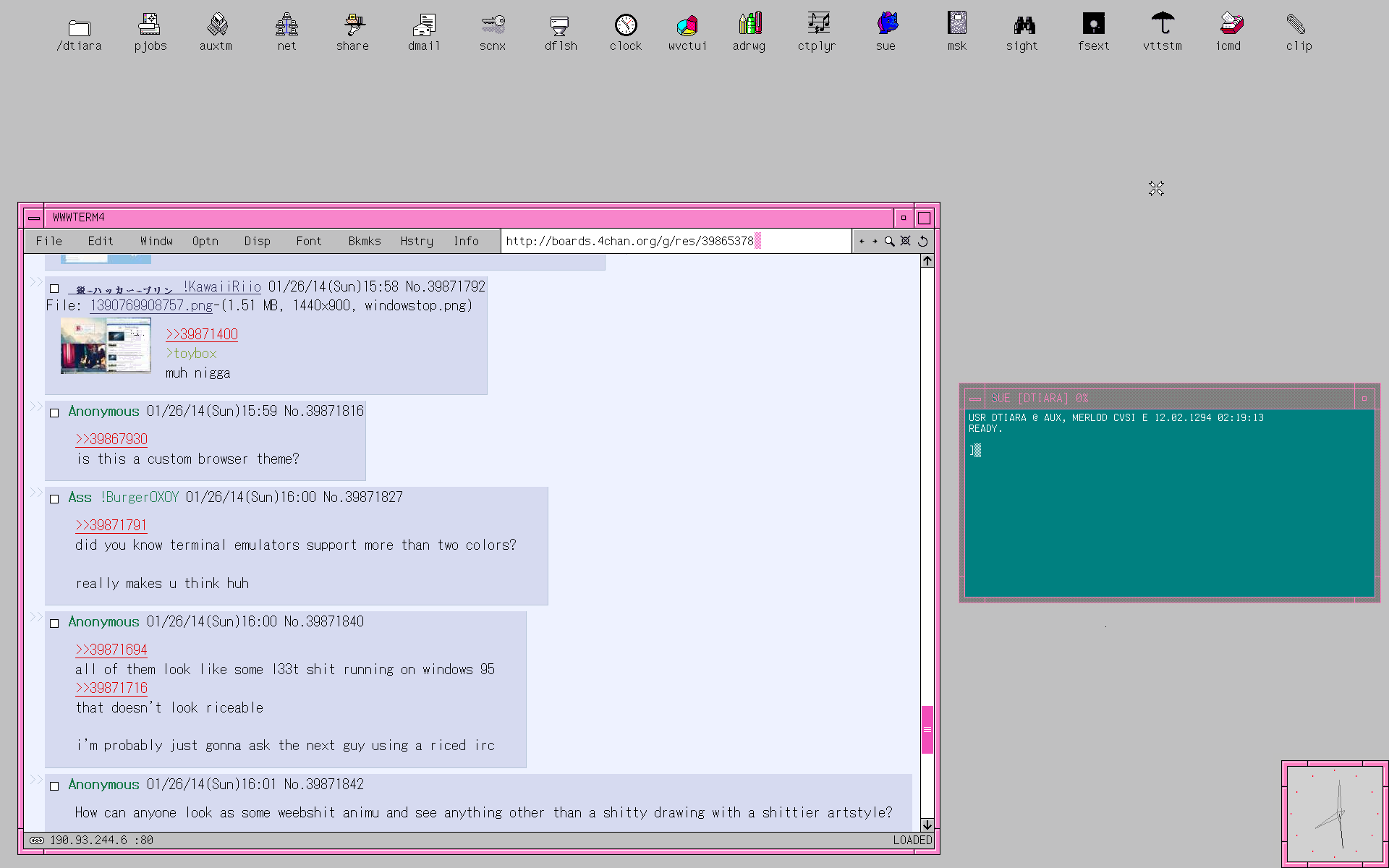Open the SUE terminal window menu button
The width and height of the screenshot is (1389, 868).
(x=975, y=399)
